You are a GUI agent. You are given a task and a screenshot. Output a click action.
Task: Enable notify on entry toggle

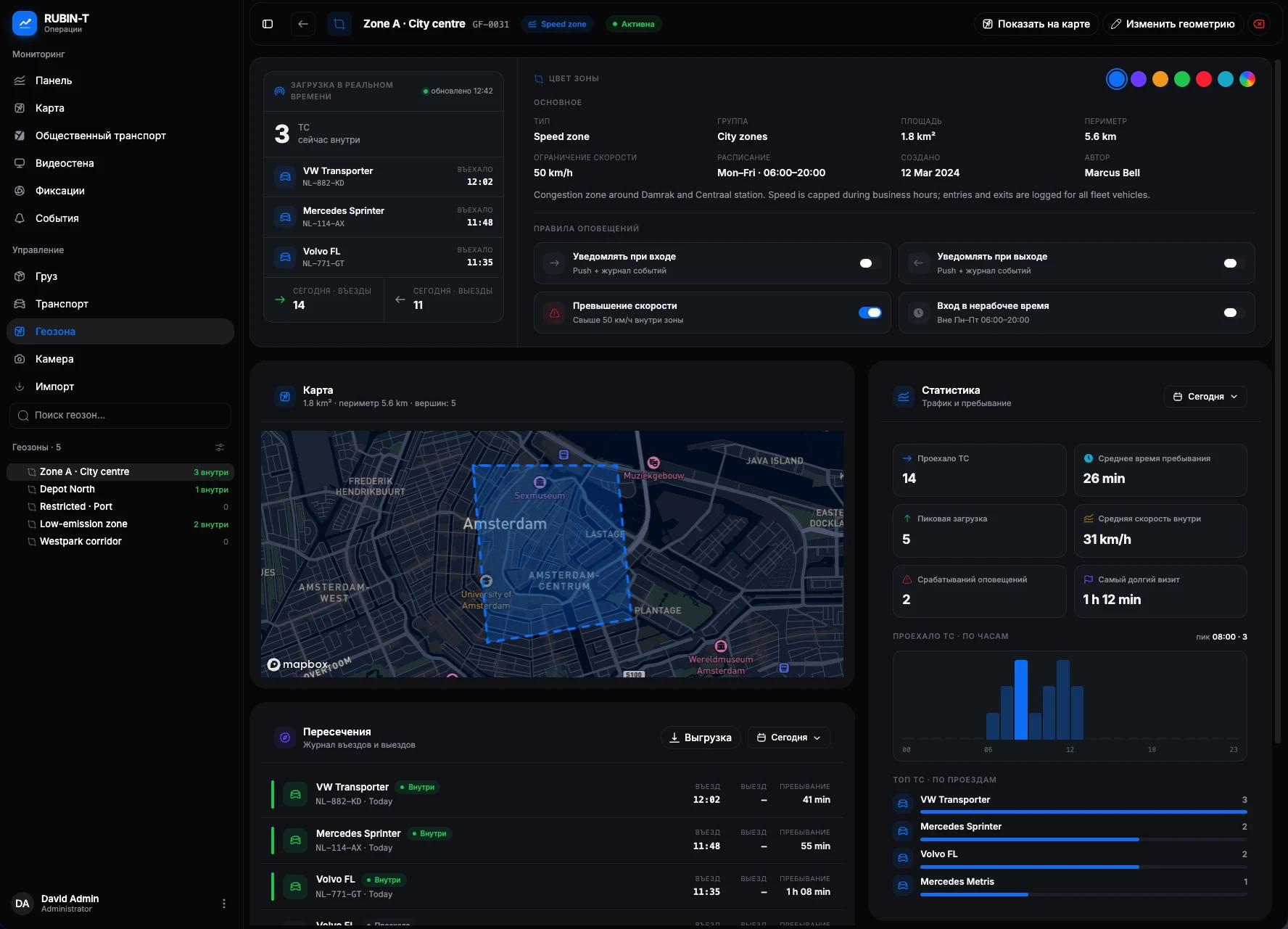click(x=870, y=263)
